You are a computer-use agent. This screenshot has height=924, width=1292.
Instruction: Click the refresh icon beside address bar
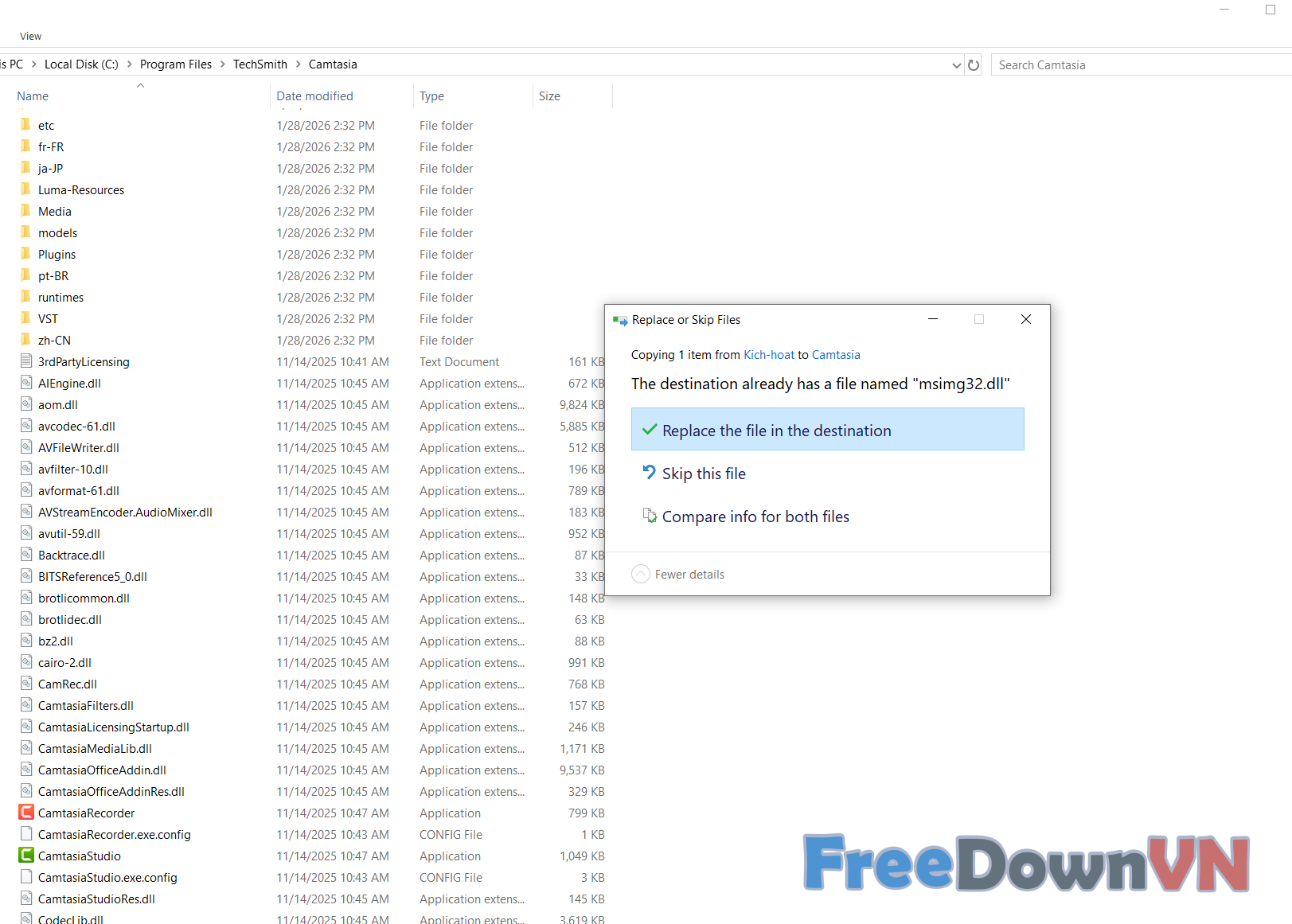pos(973,65)
